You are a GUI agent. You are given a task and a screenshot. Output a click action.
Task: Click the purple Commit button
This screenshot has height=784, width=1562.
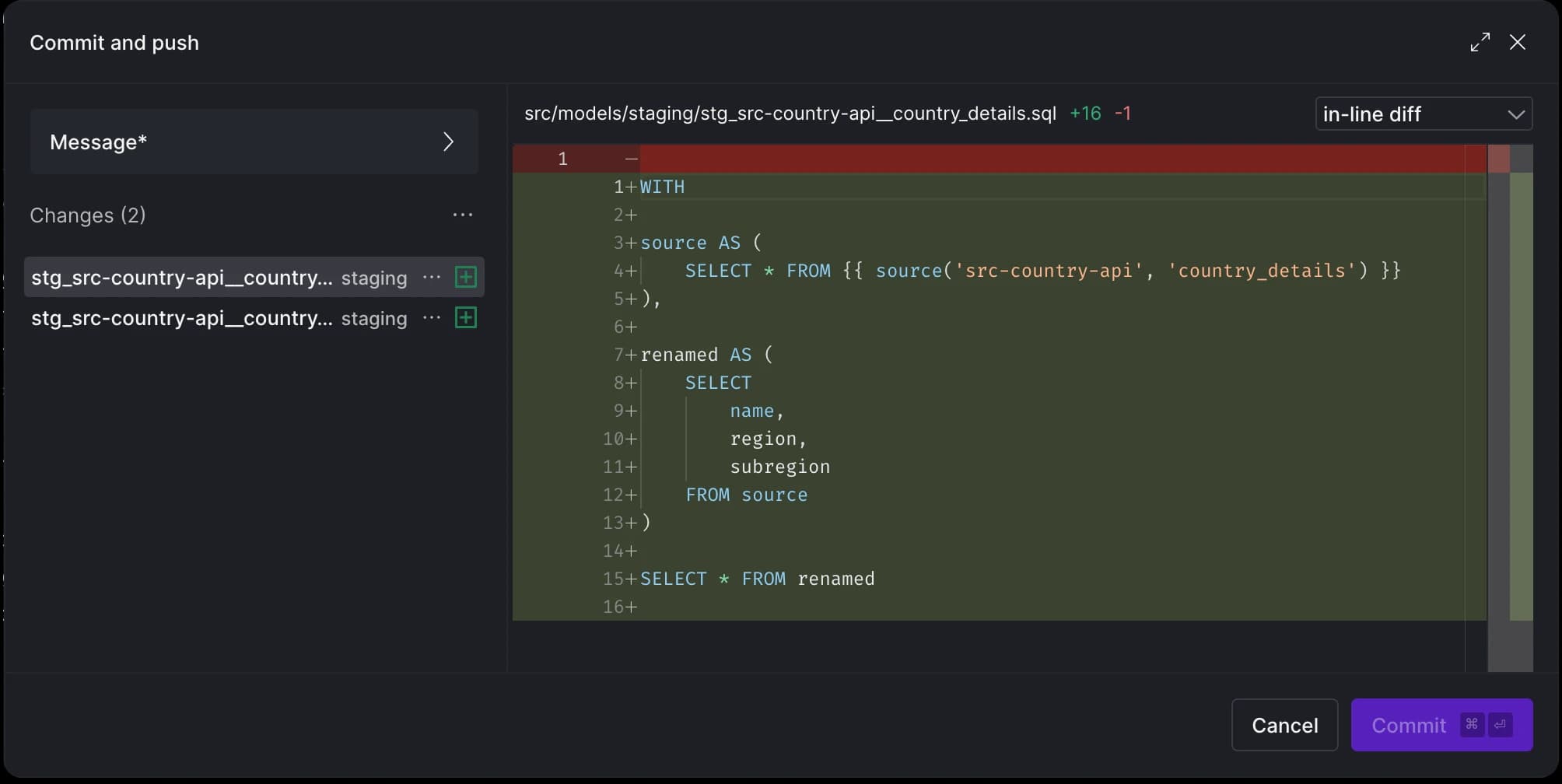tap(1441, 725)
